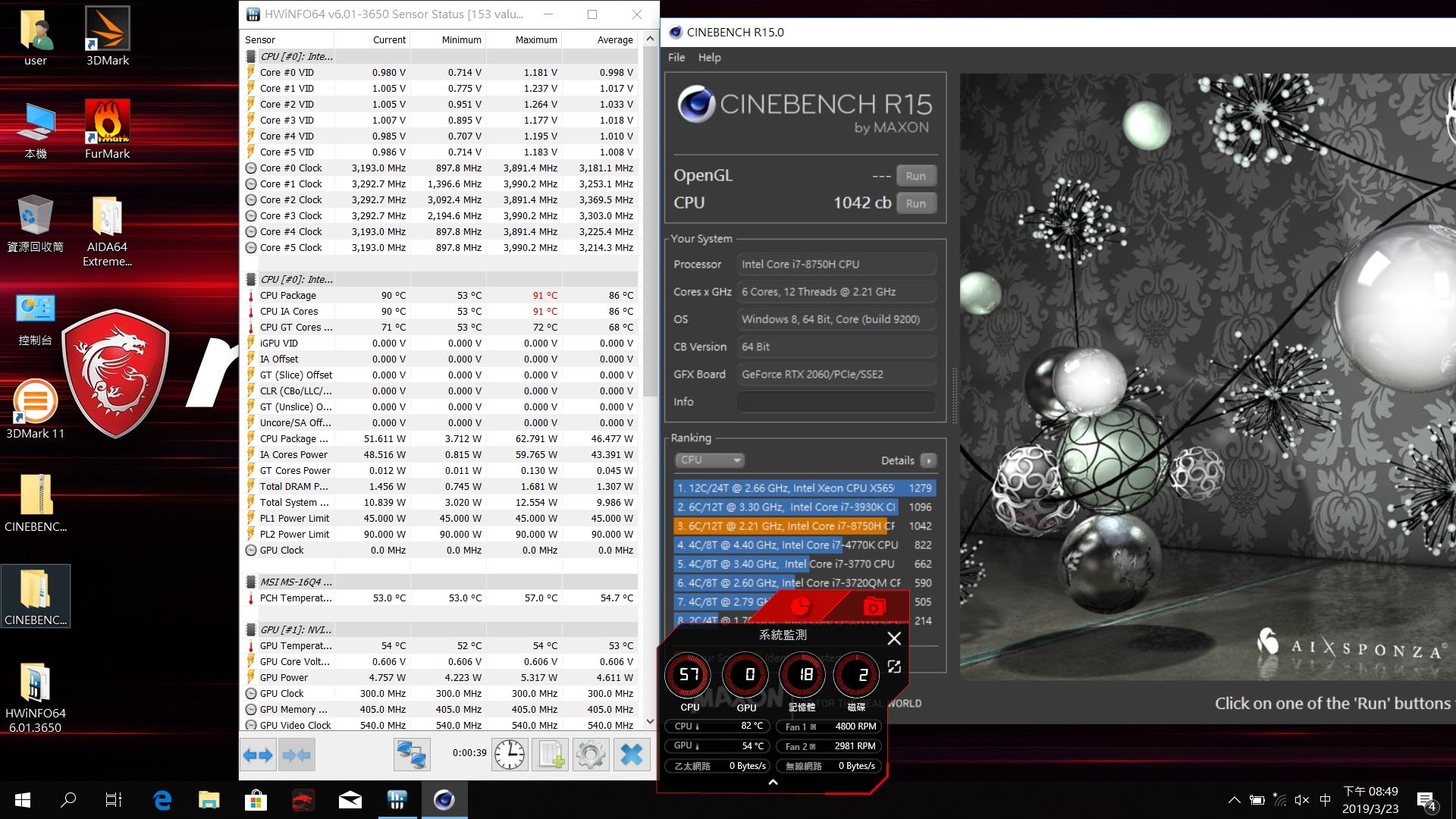This screenshot has width=1456, height=819.
Task: Click the log-to-file sheet icon with plus
Action: [x=551, y=755]
